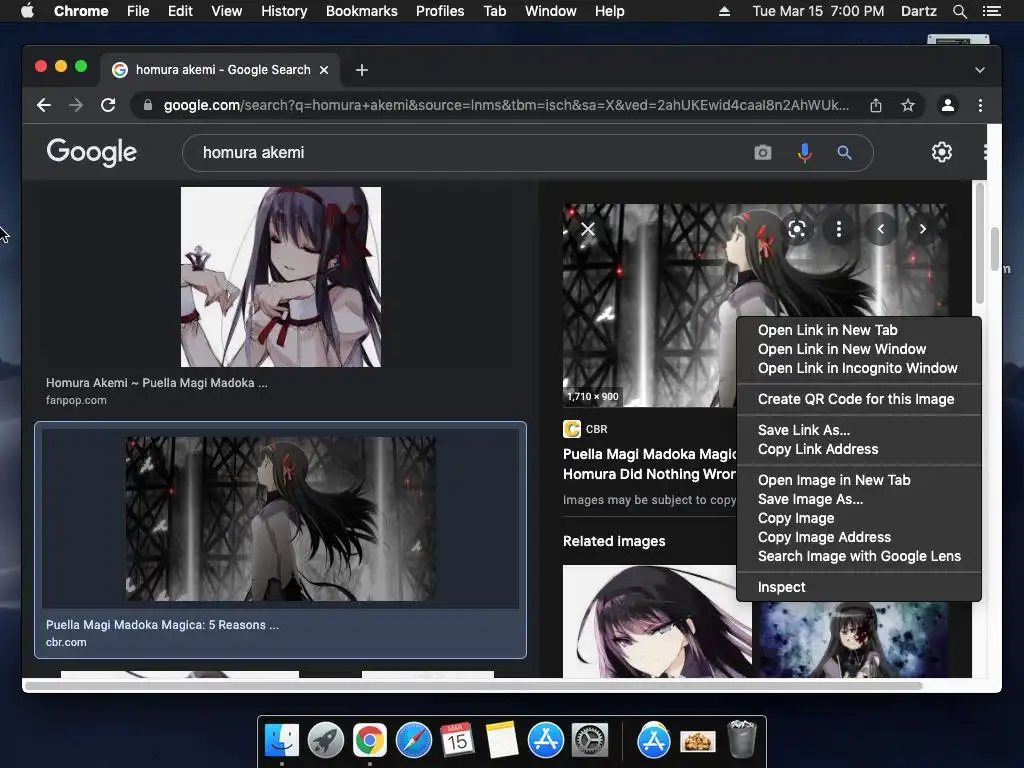
Task: Click Puella Magi Madoka Magica: 5 Reasons link
Action: [162, 625]
